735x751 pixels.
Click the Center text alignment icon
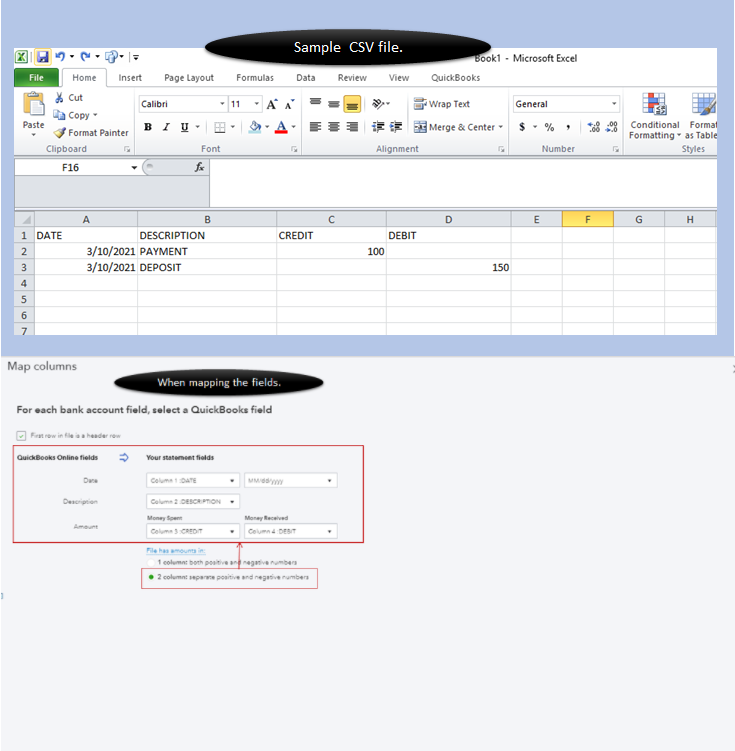pos(334,126)
